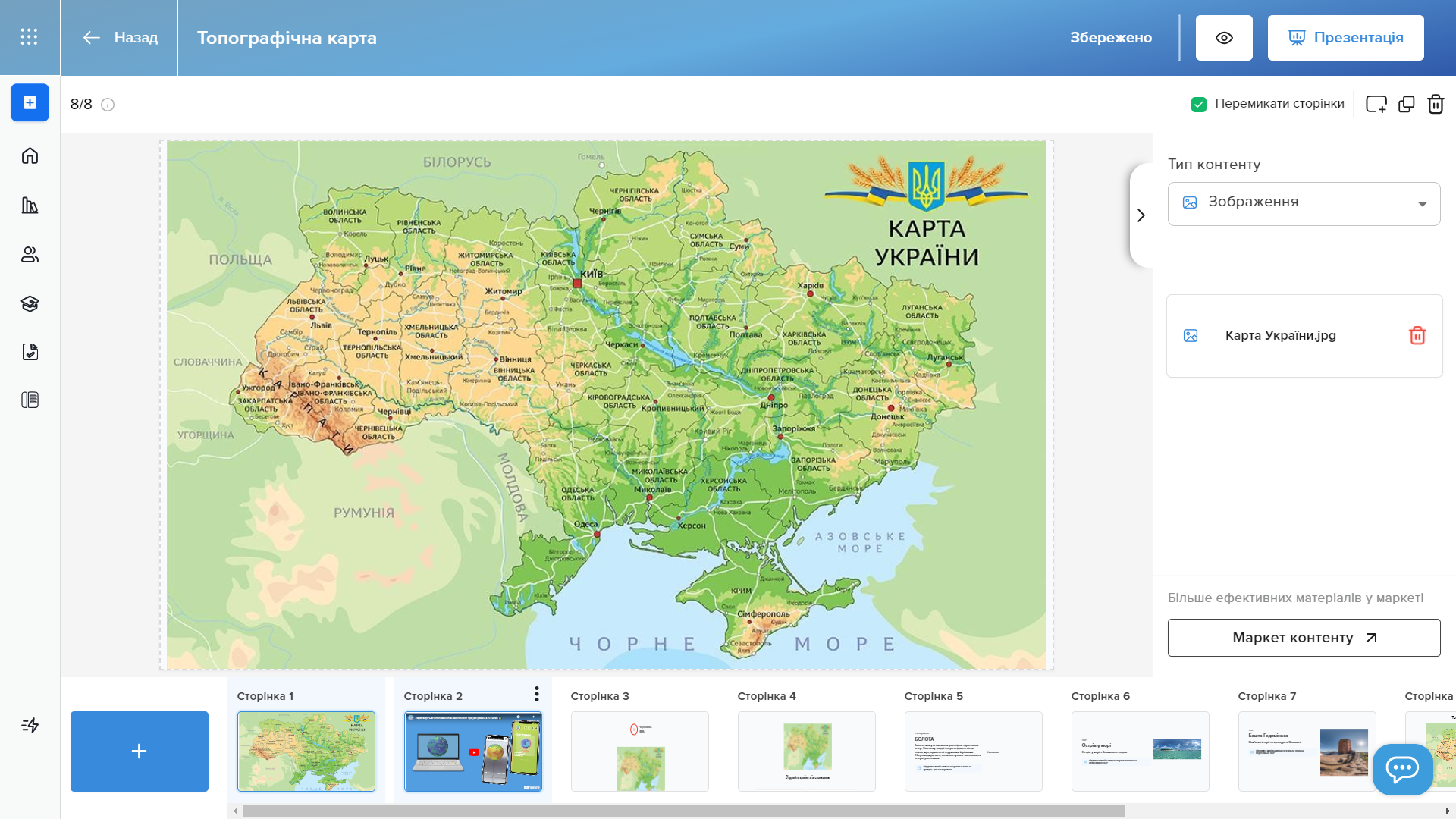The width and height of the screenshot is (1456, 819).
Task: Open the courses graduation cap icon
Action: pyautogui.click(x=30, y=303)
